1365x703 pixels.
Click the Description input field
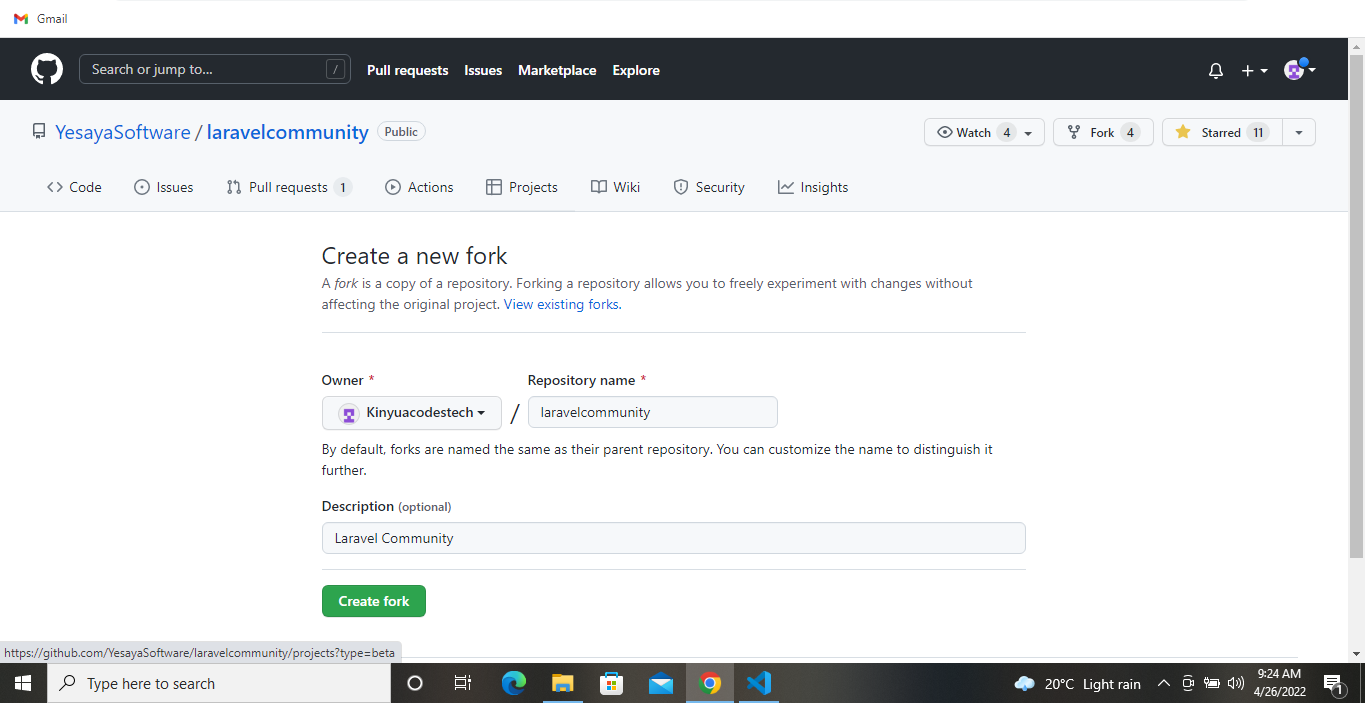click(674, 538)
